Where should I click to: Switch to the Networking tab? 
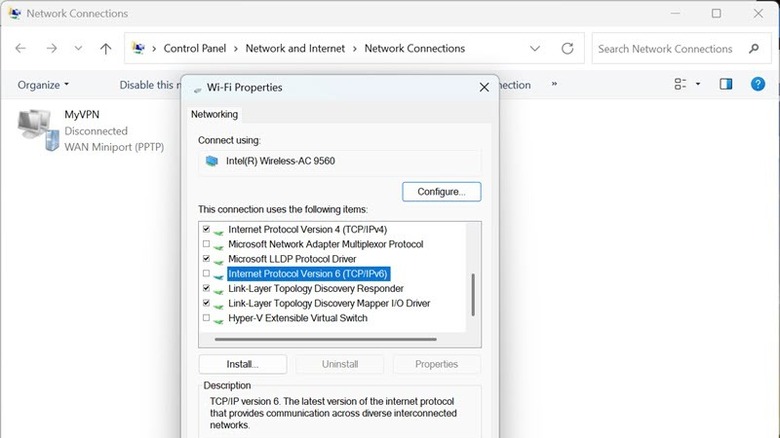tap(214, 114)
